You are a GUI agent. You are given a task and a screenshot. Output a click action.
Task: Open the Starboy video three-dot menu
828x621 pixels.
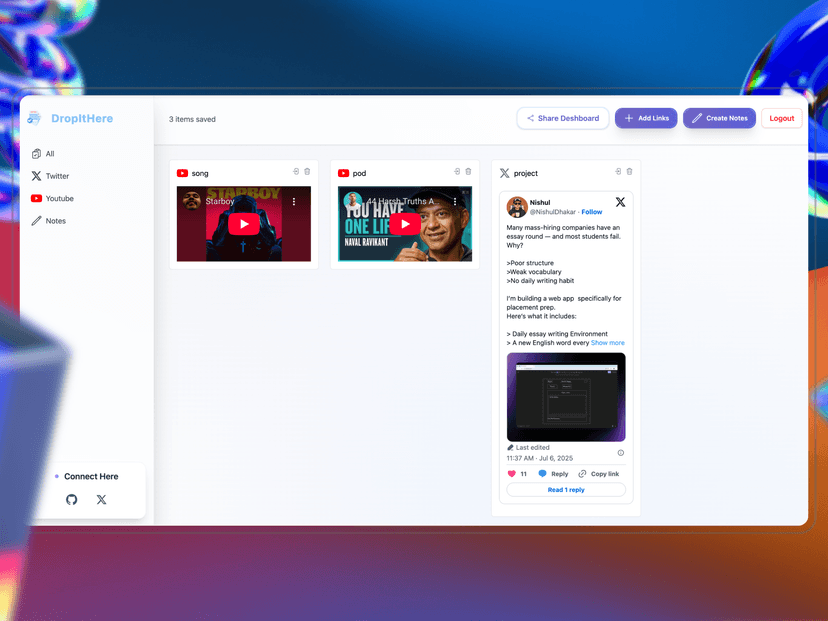coord(294,202)
